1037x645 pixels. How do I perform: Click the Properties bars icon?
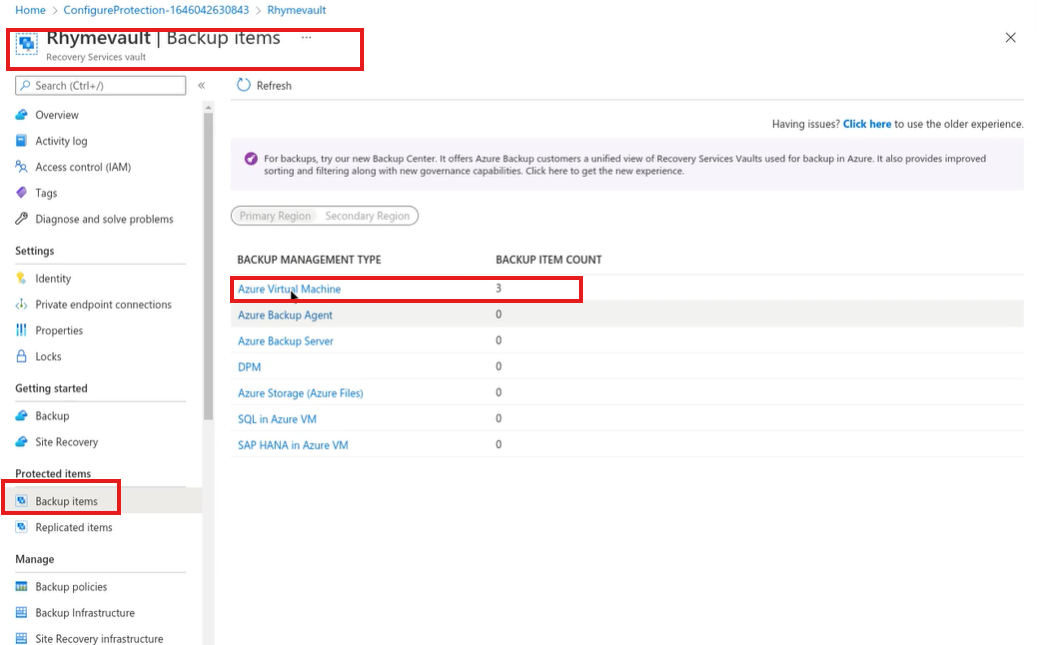click(22, 330)
